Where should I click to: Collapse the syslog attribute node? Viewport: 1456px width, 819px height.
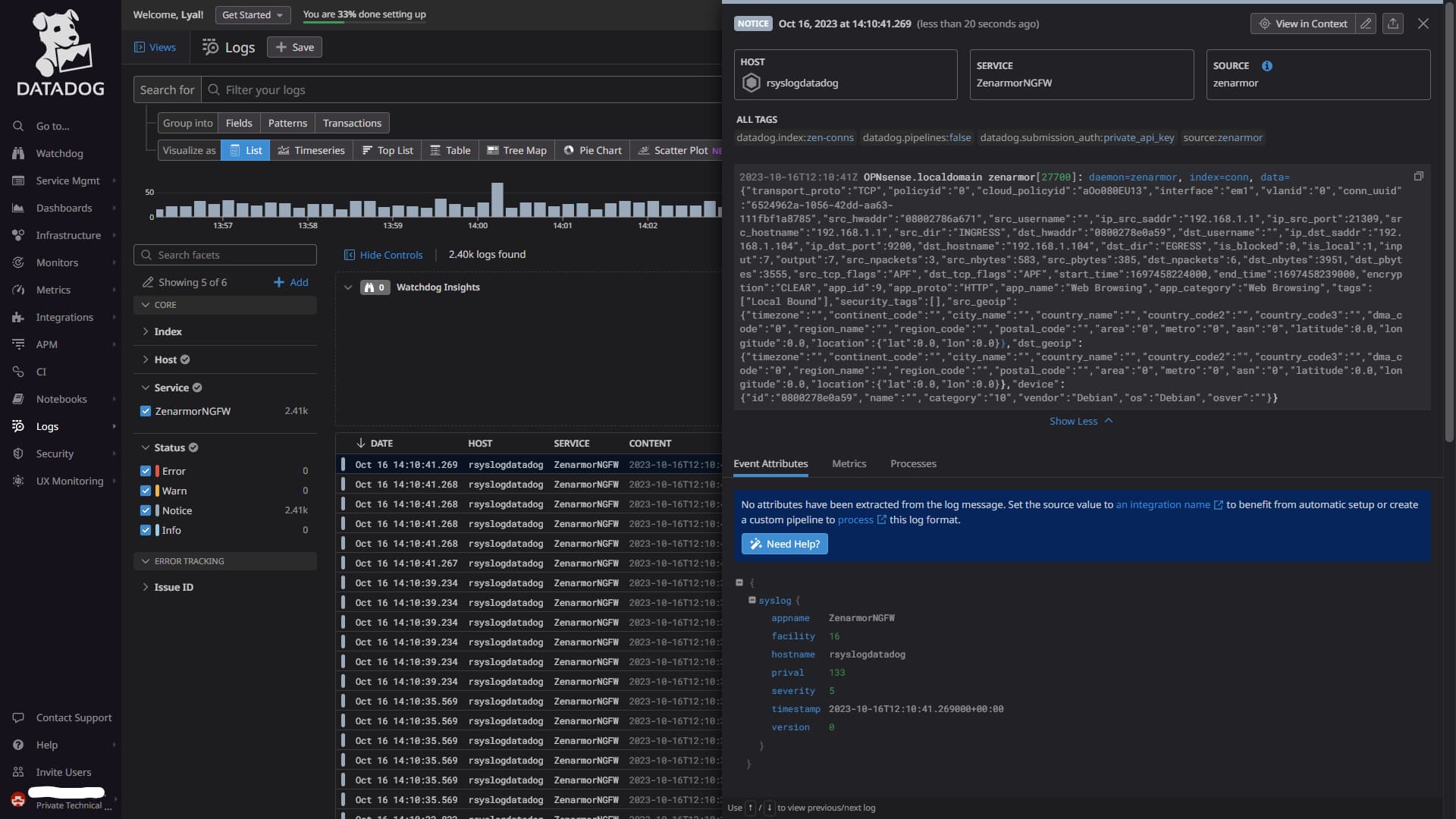point(752,600)
